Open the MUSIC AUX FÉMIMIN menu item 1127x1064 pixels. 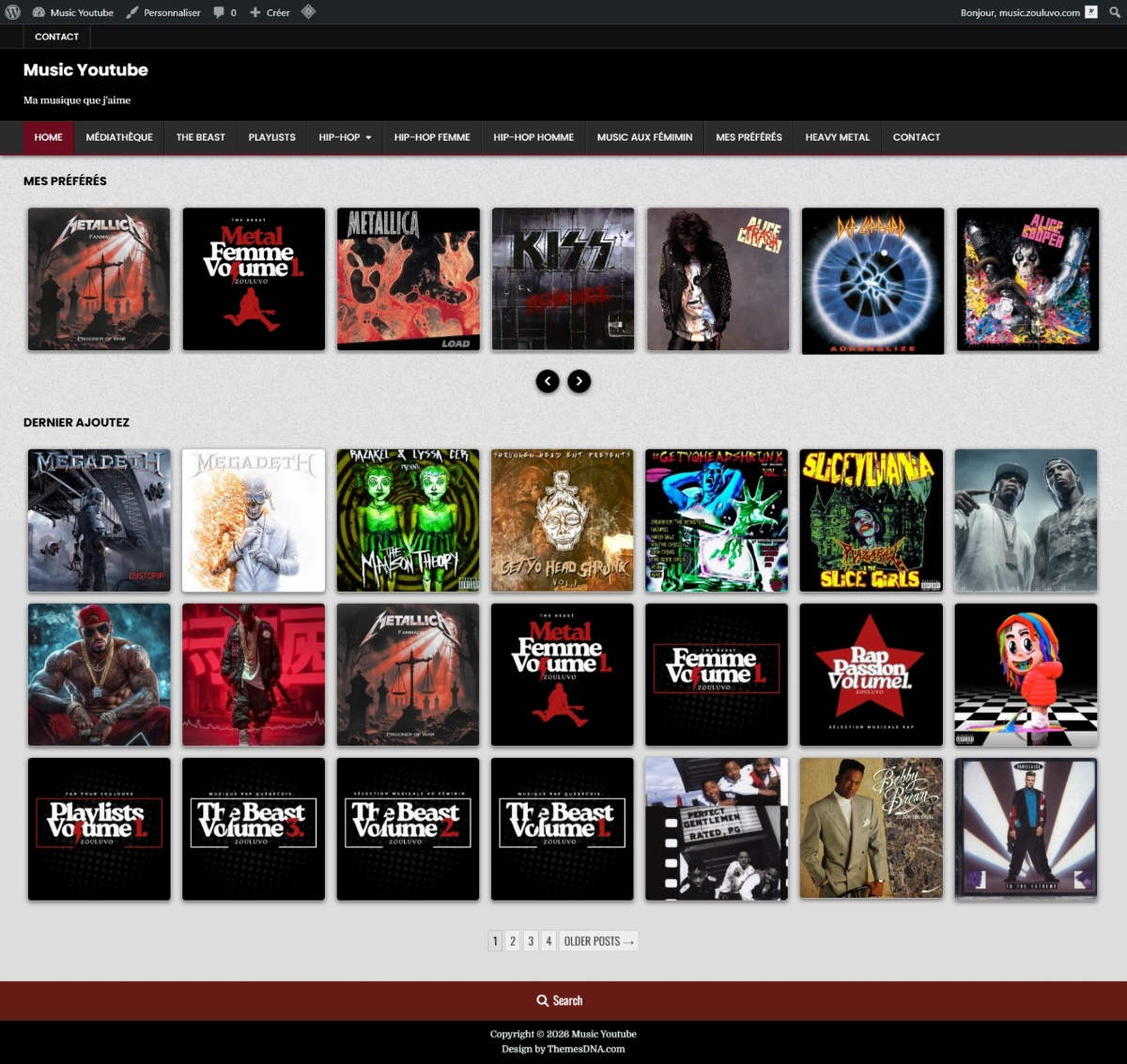tap(644, 137)
